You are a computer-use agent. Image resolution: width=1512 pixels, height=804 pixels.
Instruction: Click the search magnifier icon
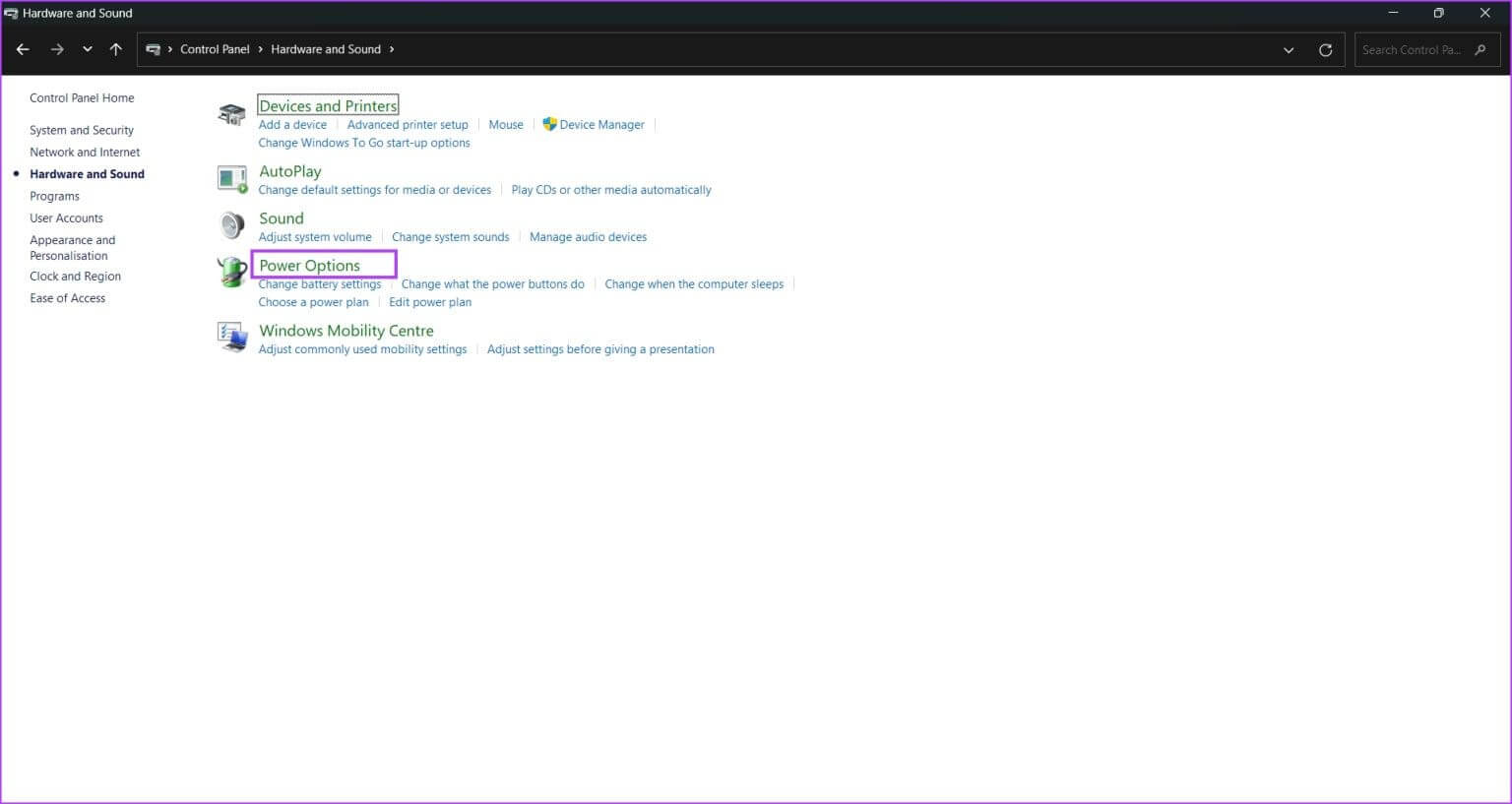tap(1480, 49)
